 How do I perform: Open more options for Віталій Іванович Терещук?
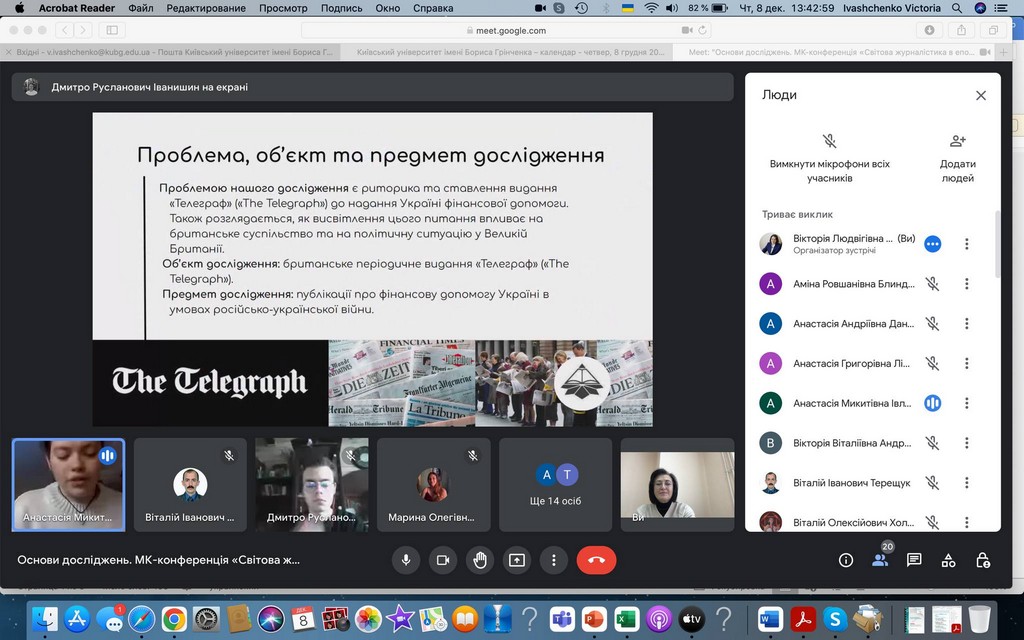tap(966, 483)
